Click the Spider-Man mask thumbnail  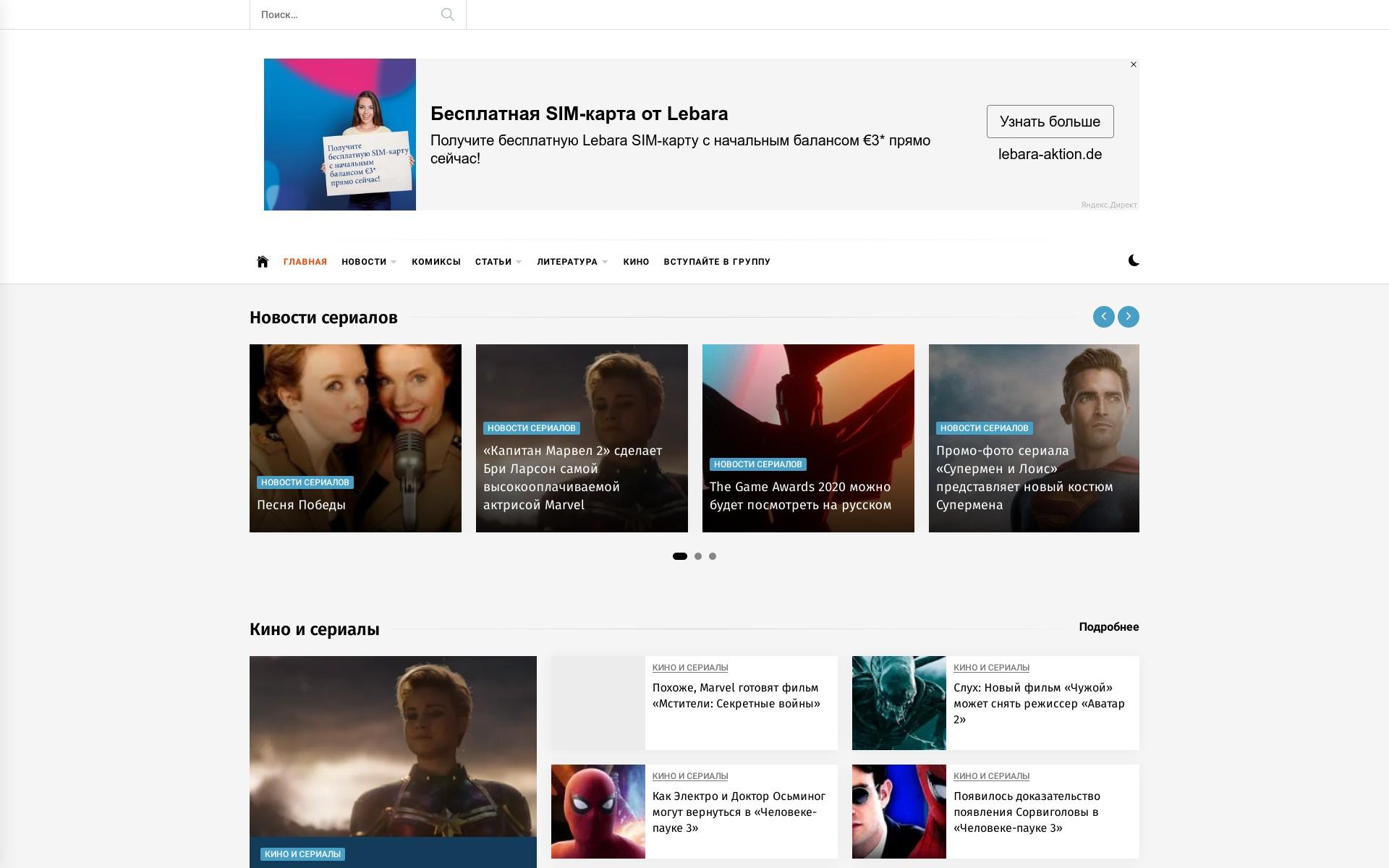pos(598,812)
